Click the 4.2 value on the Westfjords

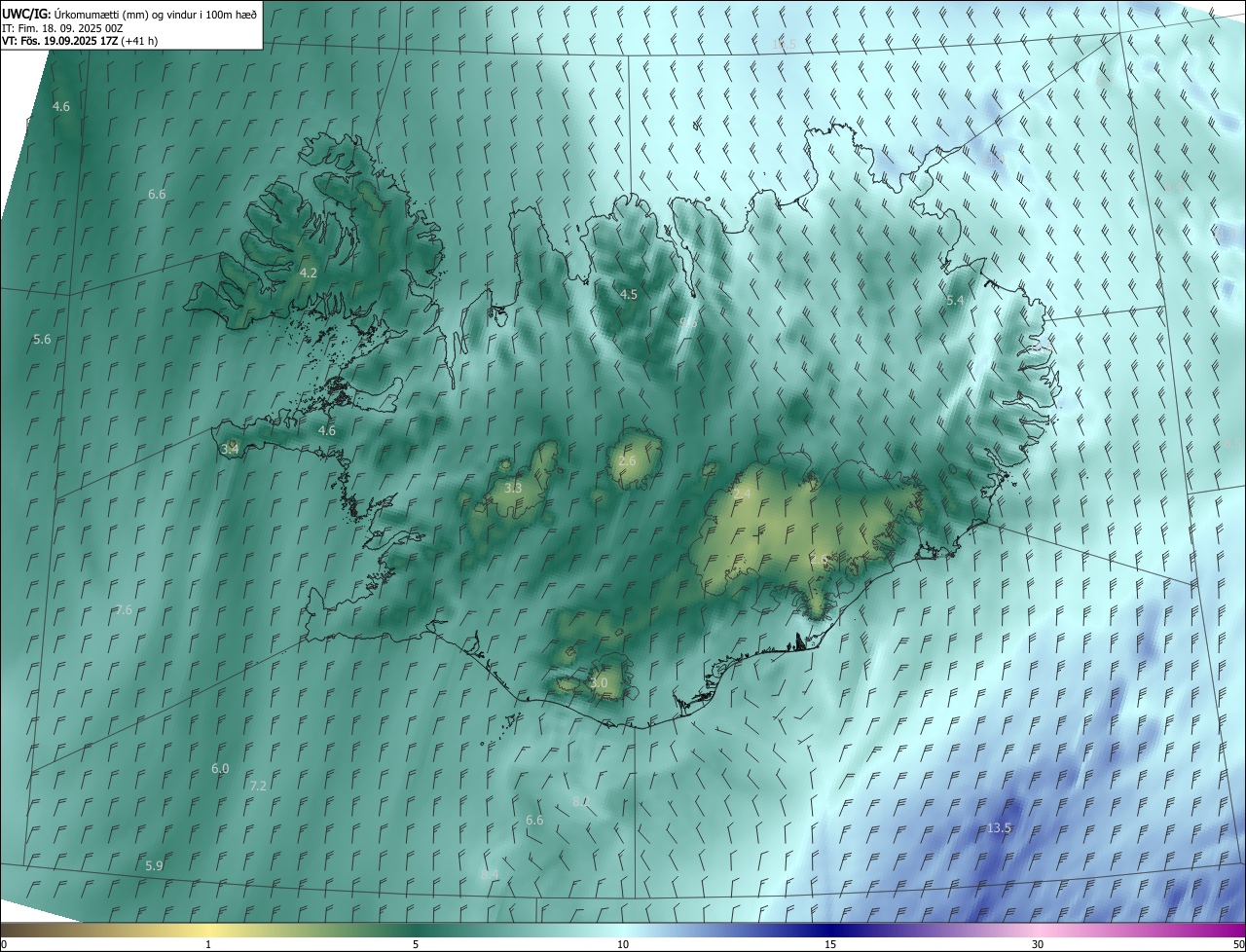point(309,274)
